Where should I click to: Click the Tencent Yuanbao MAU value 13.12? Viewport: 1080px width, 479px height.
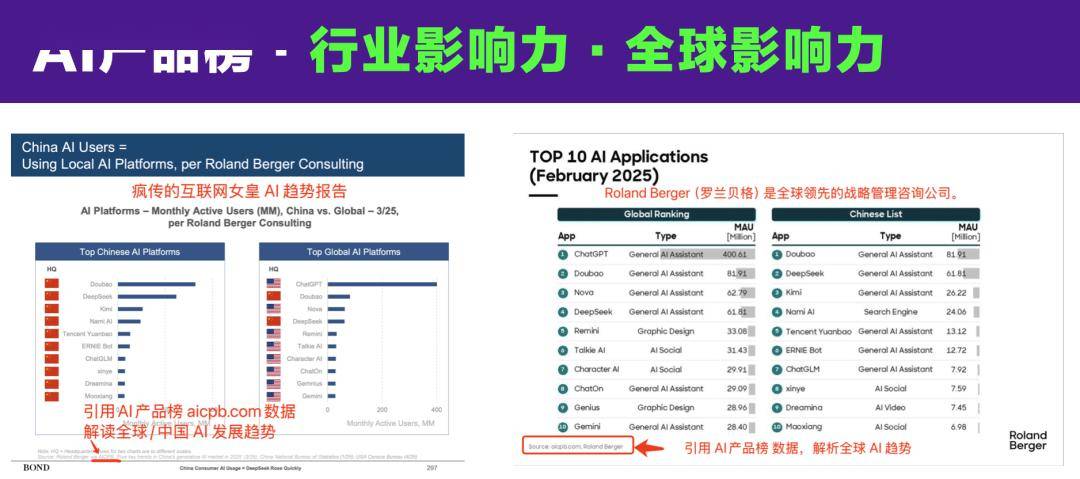point(955,331)
